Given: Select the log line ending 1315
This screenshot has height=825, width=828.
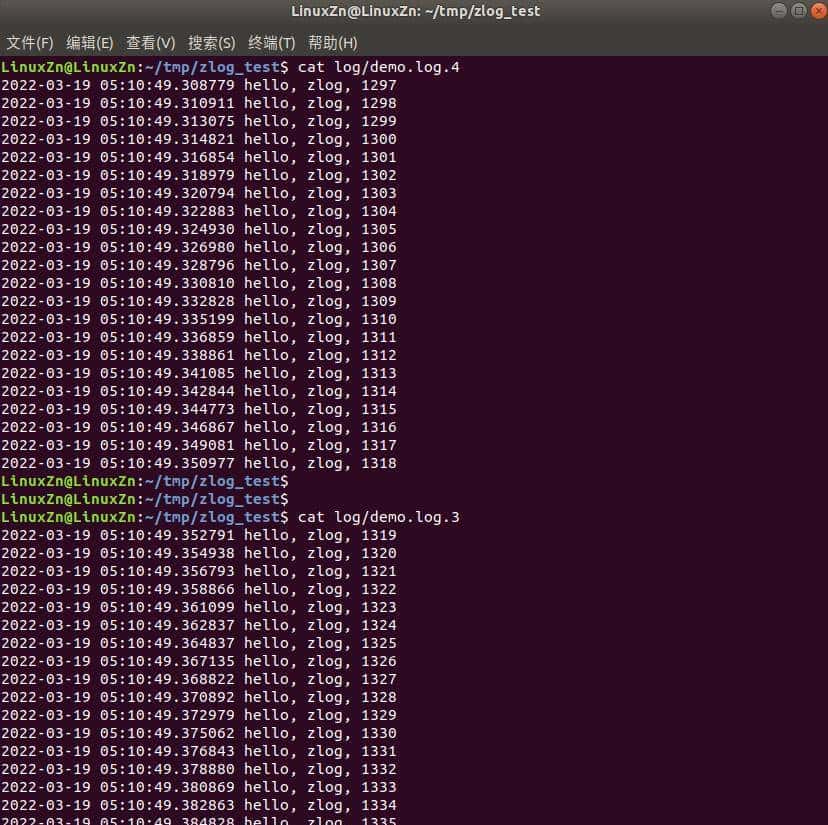Looking at the screenshot, I should point(199,409).
